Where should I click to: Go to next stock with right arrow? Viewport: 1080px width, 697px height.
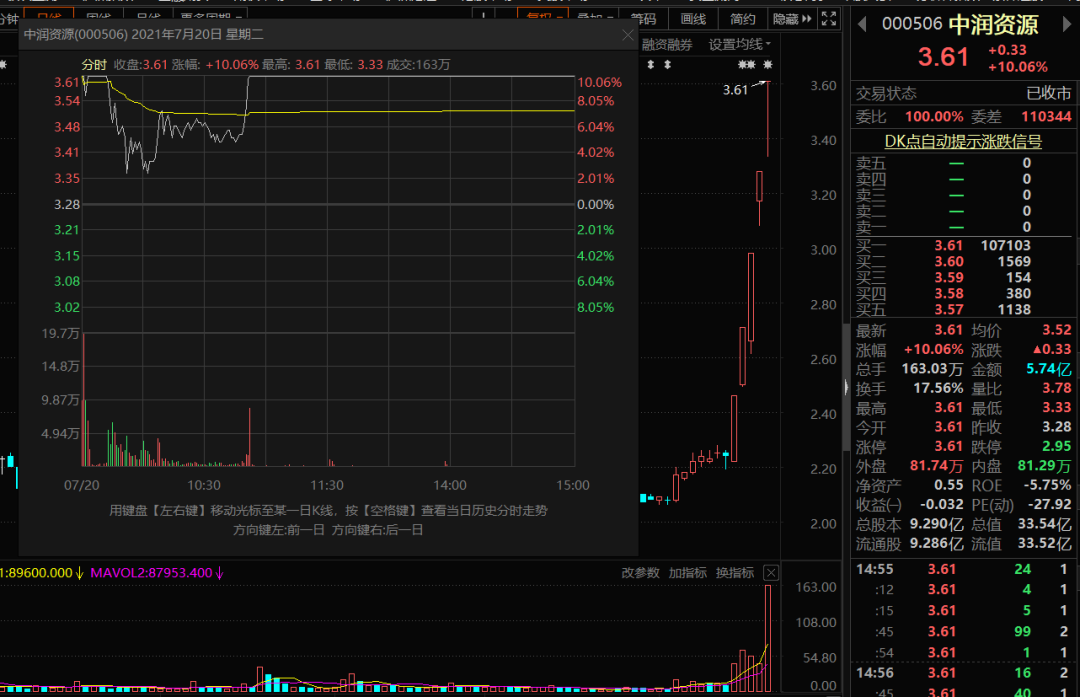1067,25
